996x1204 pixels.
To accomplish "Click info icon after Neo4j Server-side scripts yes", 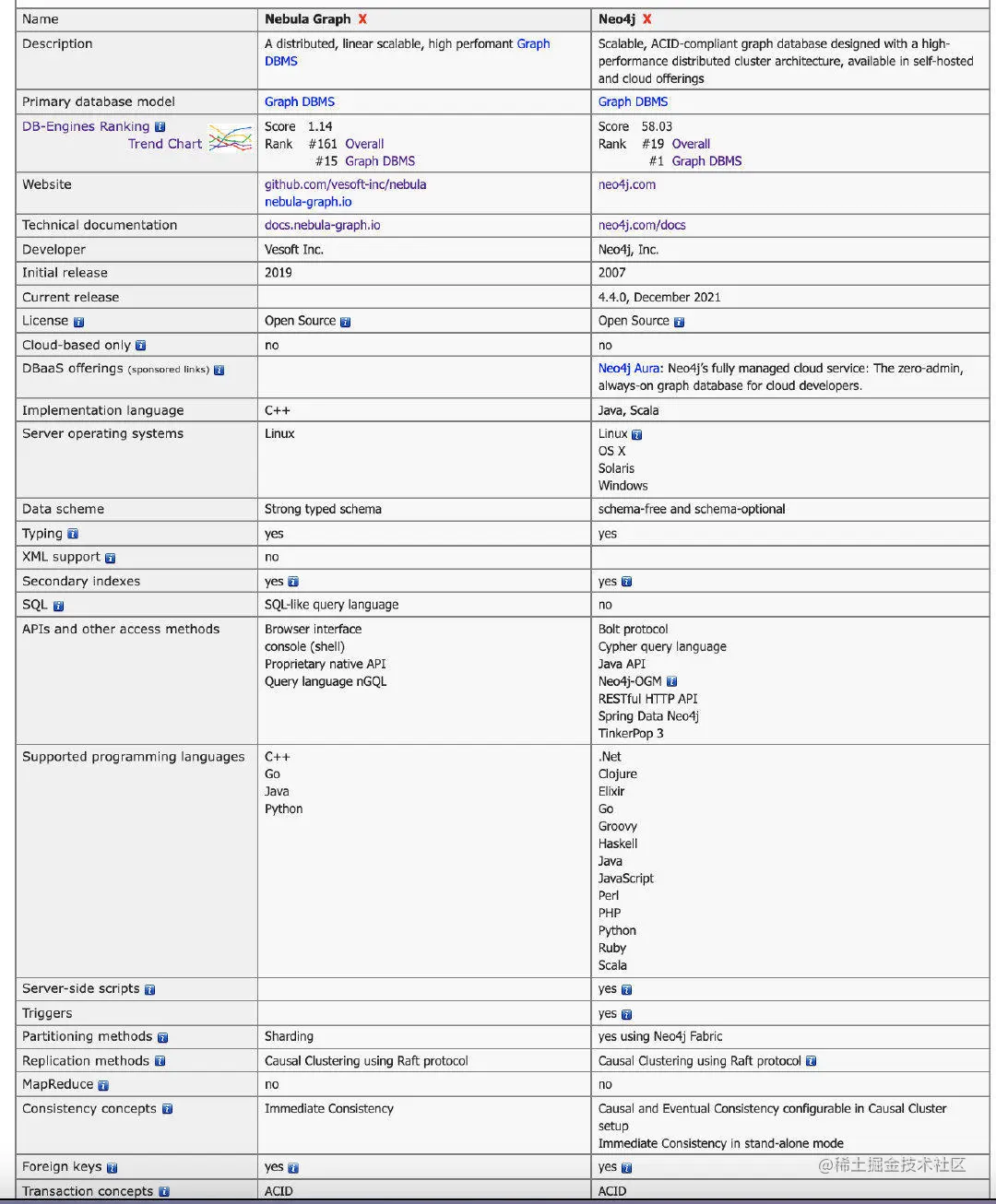I will tap(626, 989).
